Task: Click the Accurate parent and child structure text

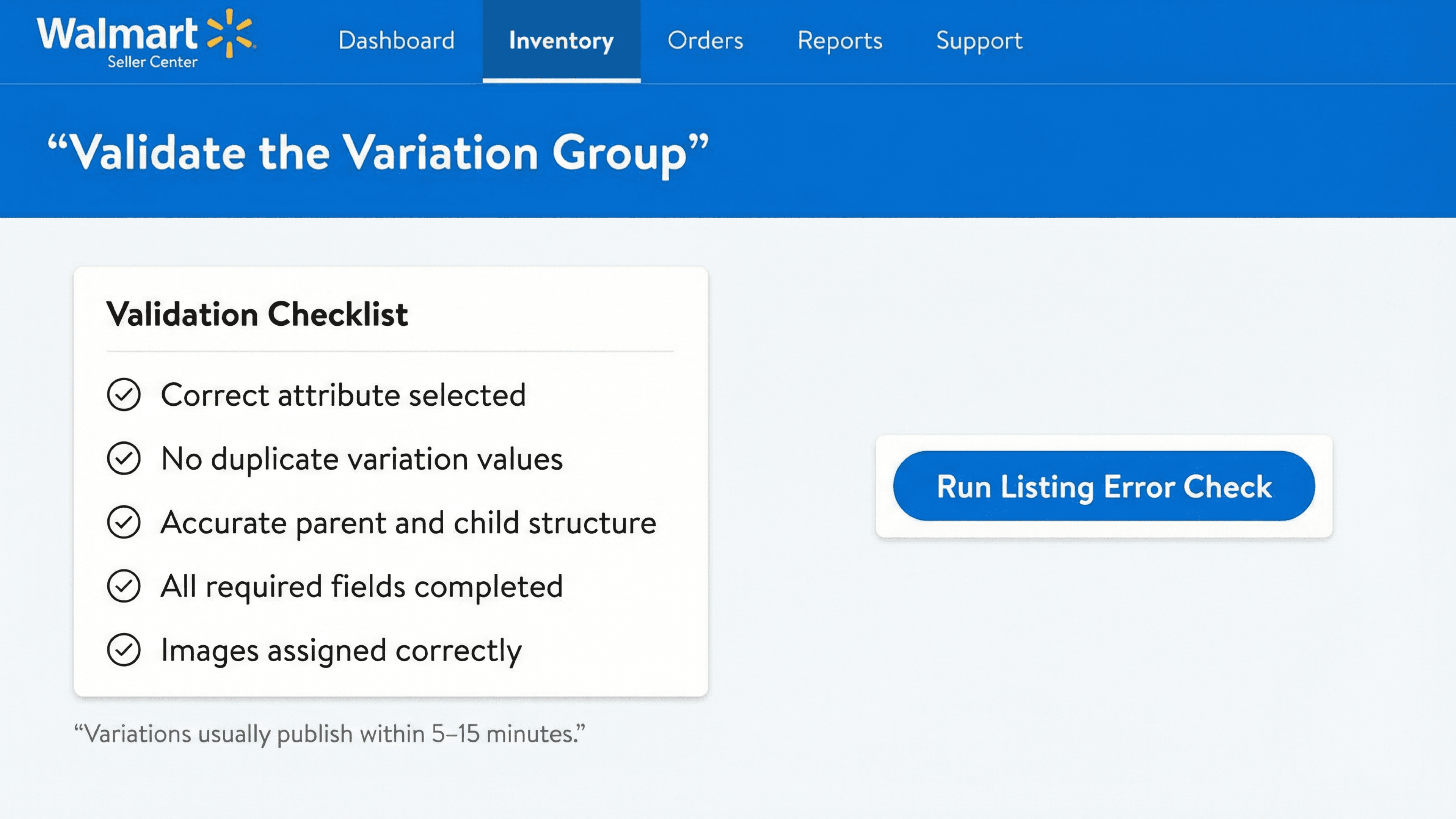Action: click(x=408, y=522)
